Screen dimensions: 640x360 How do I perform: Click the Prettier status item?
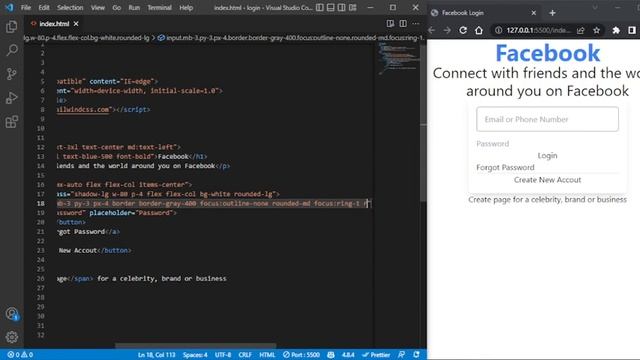pos(376,355)
